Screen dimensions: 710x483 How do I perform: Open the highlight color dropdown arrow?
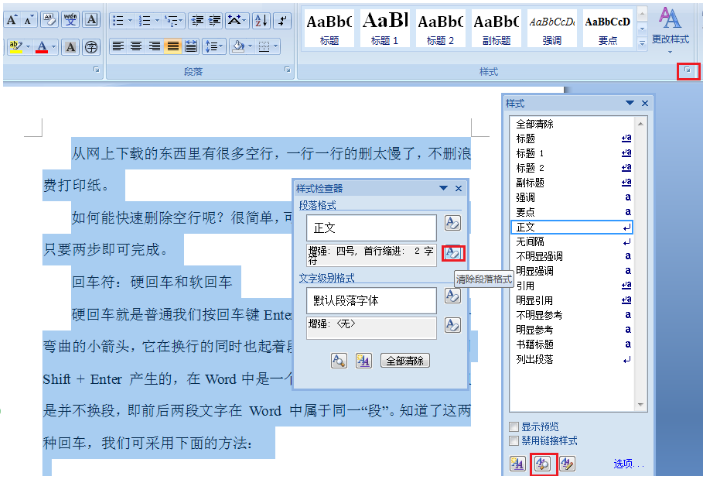click(x=28, y=47)
